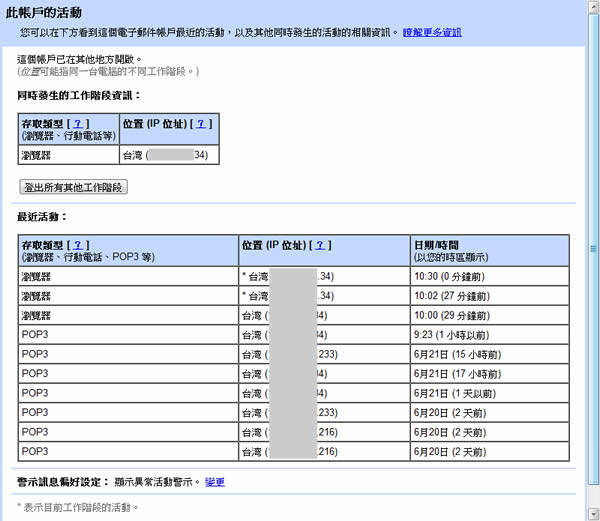Click help '?' beside 存取類型 in concurrent sessions table
Viewport: 600px width, 521px height.
click(78, 123)
